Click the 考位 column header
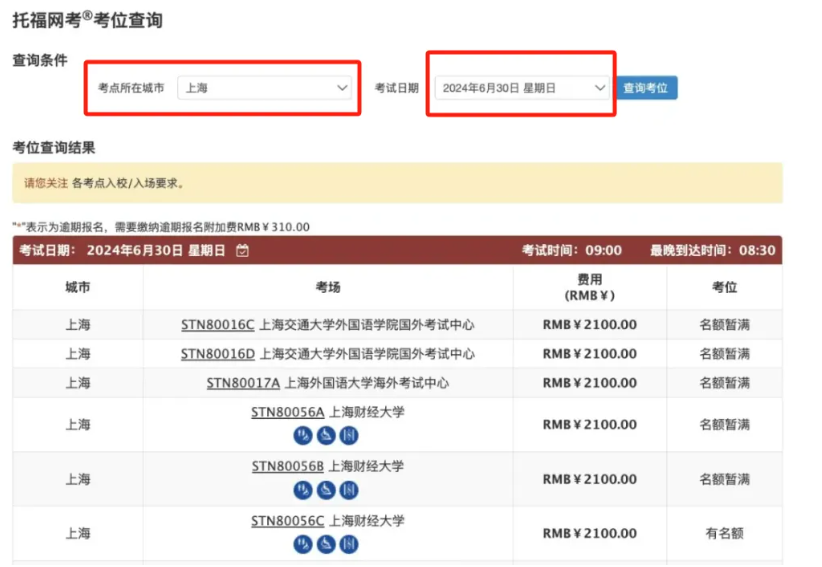822x567 pixels. 724,287
